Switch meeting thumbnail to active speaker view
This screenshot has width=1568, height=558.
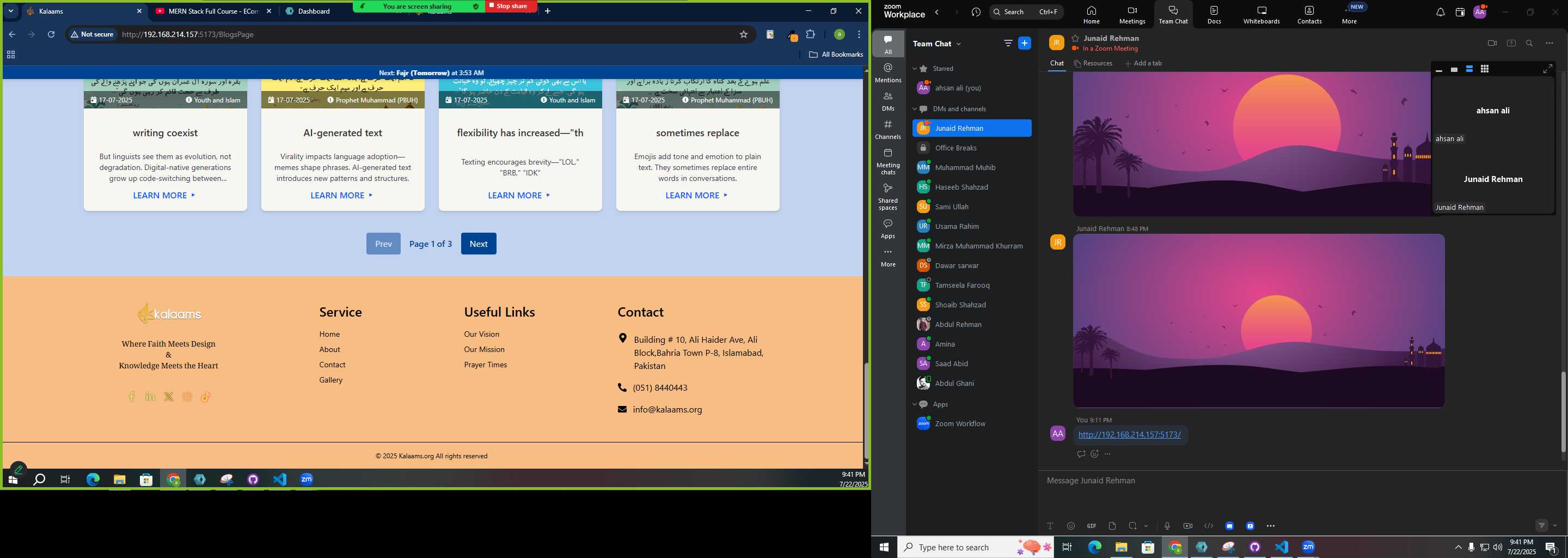pos(1454,69)
